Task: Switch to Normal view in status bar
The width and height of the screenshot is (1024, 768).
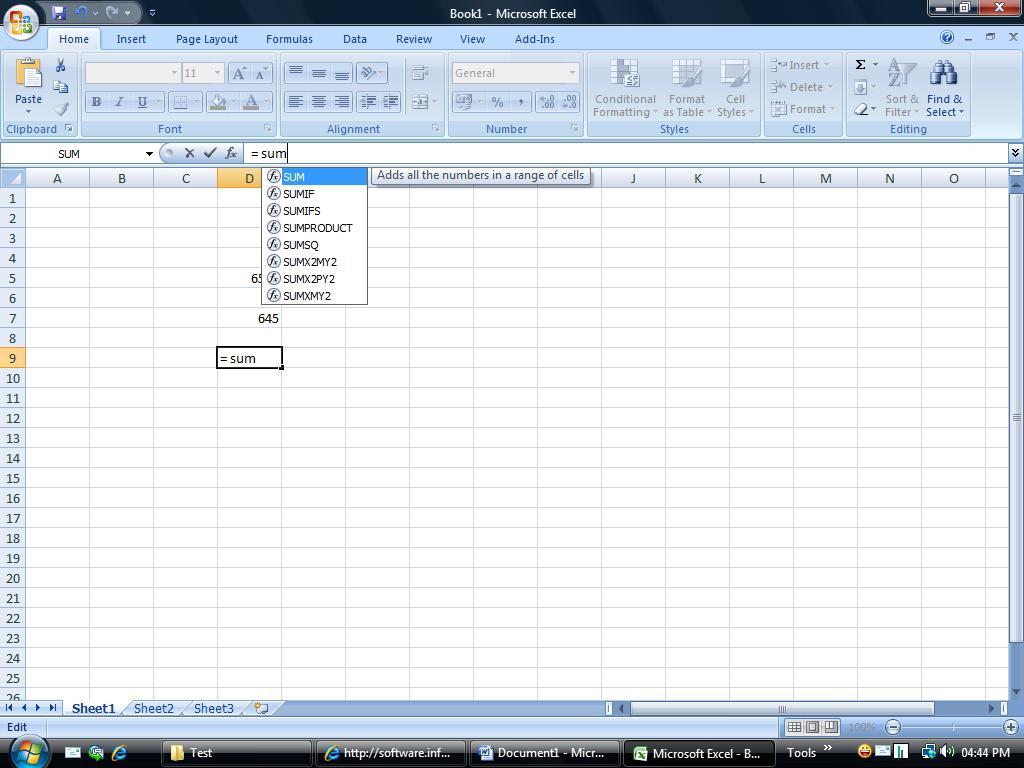Action: [794, 727]
